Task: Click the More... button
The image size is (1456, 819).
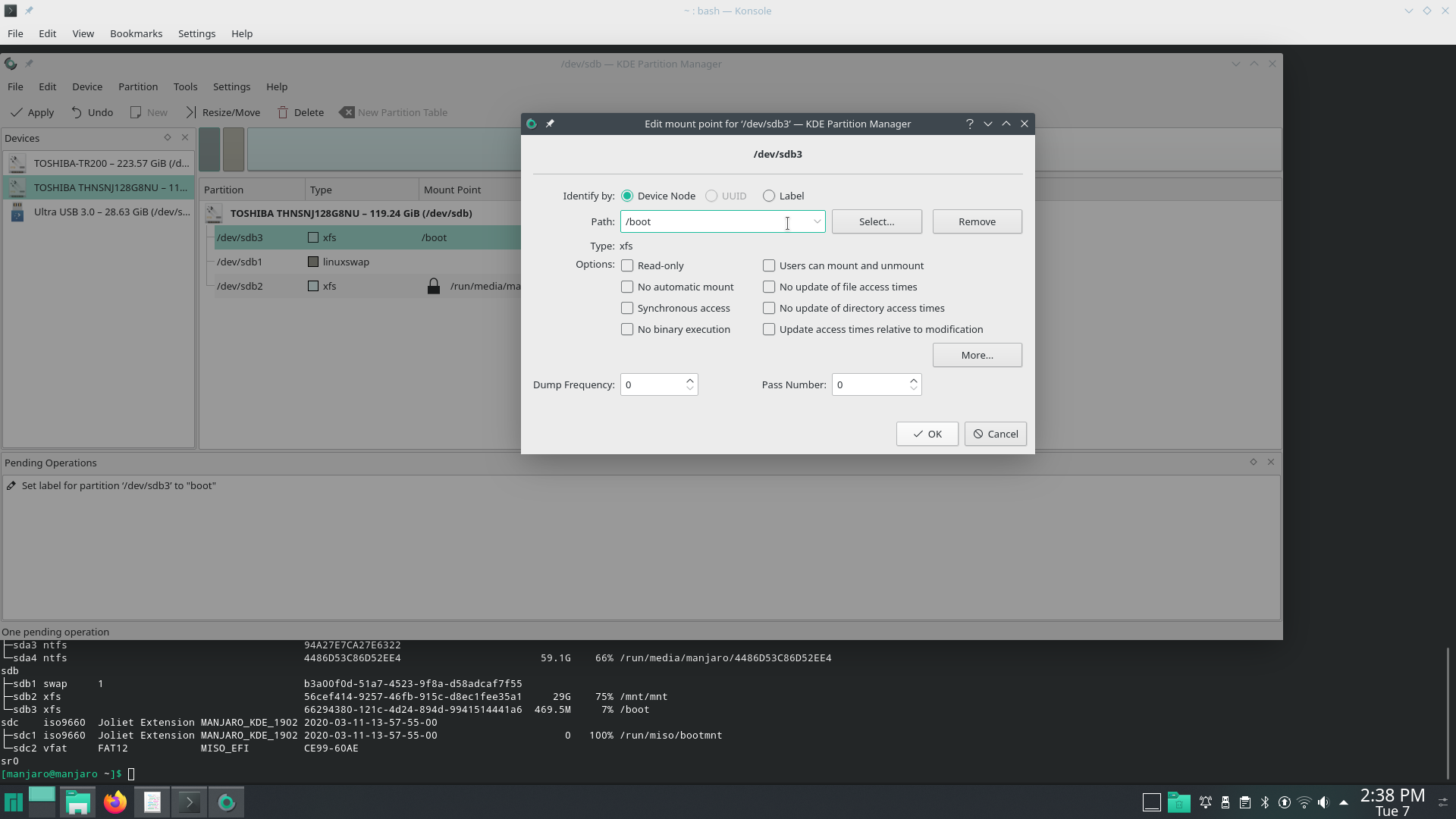Action: coord(977,355)
